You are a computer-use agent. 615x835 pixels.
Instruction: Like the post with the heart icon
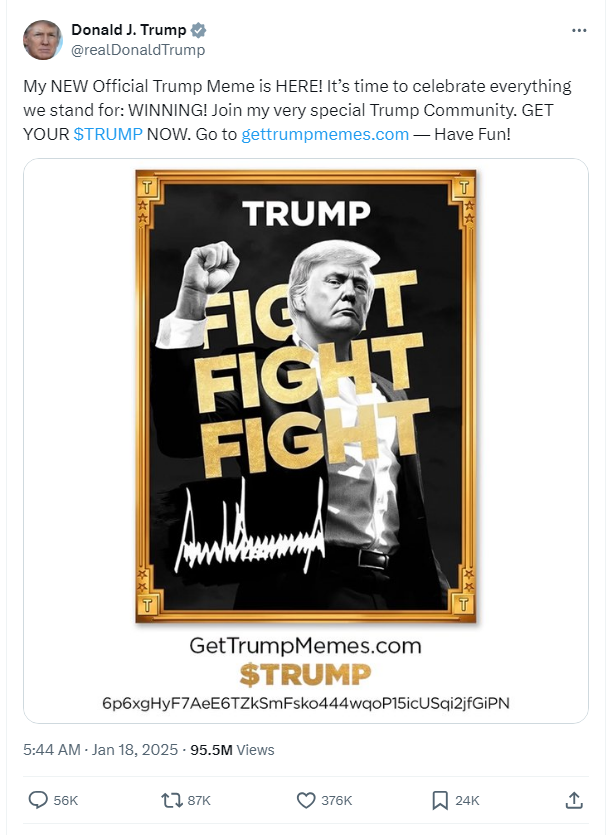(x=307, y=800)
